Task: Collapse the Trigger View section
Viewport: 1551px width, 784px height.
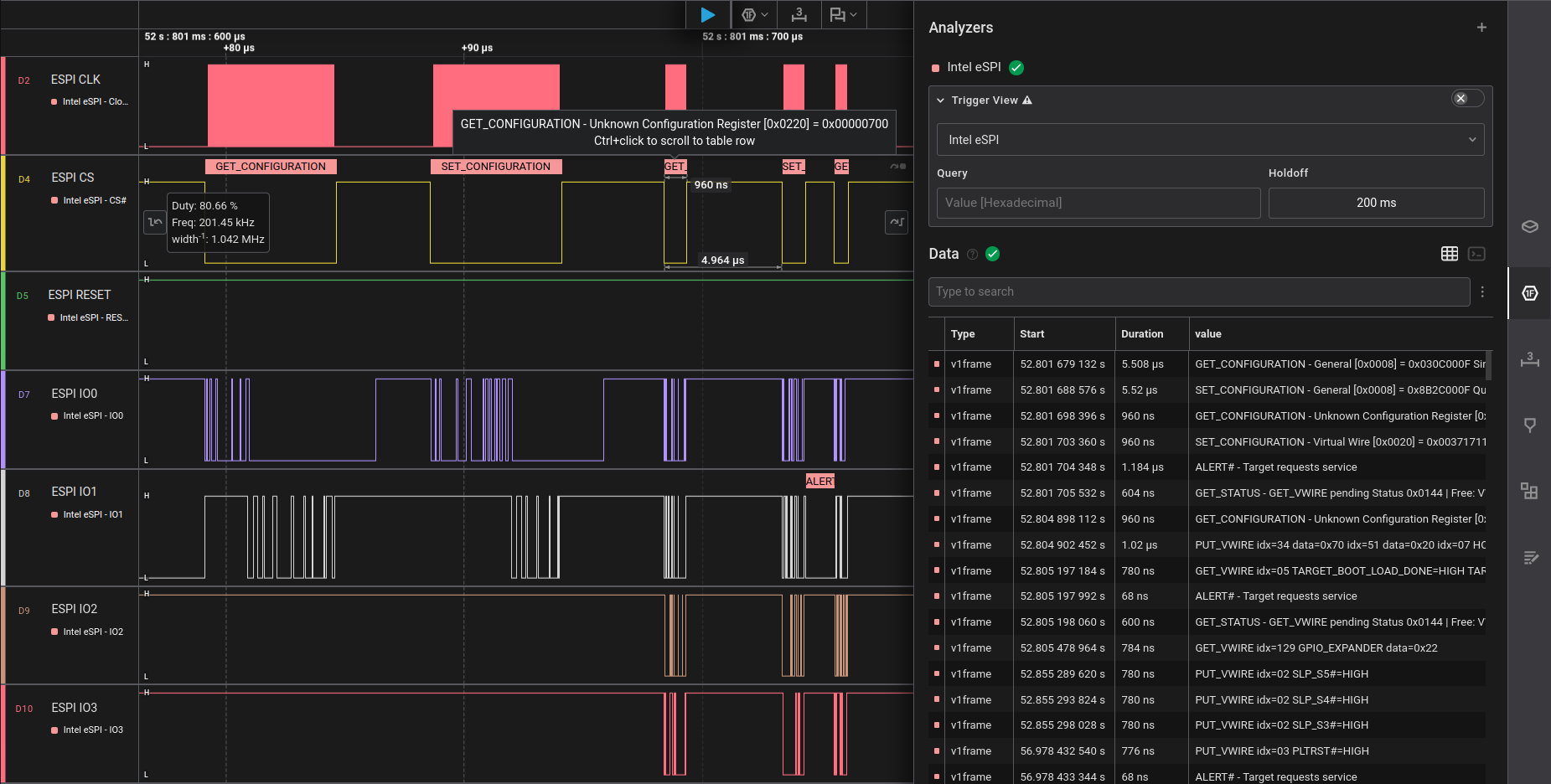Action: (941, 101)
